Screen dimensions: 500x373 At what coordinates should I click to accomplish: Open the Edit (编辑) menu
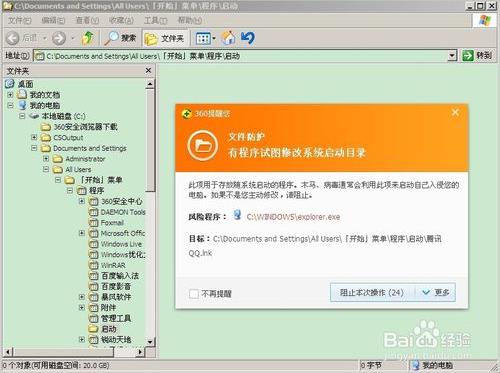coord(53,20)
